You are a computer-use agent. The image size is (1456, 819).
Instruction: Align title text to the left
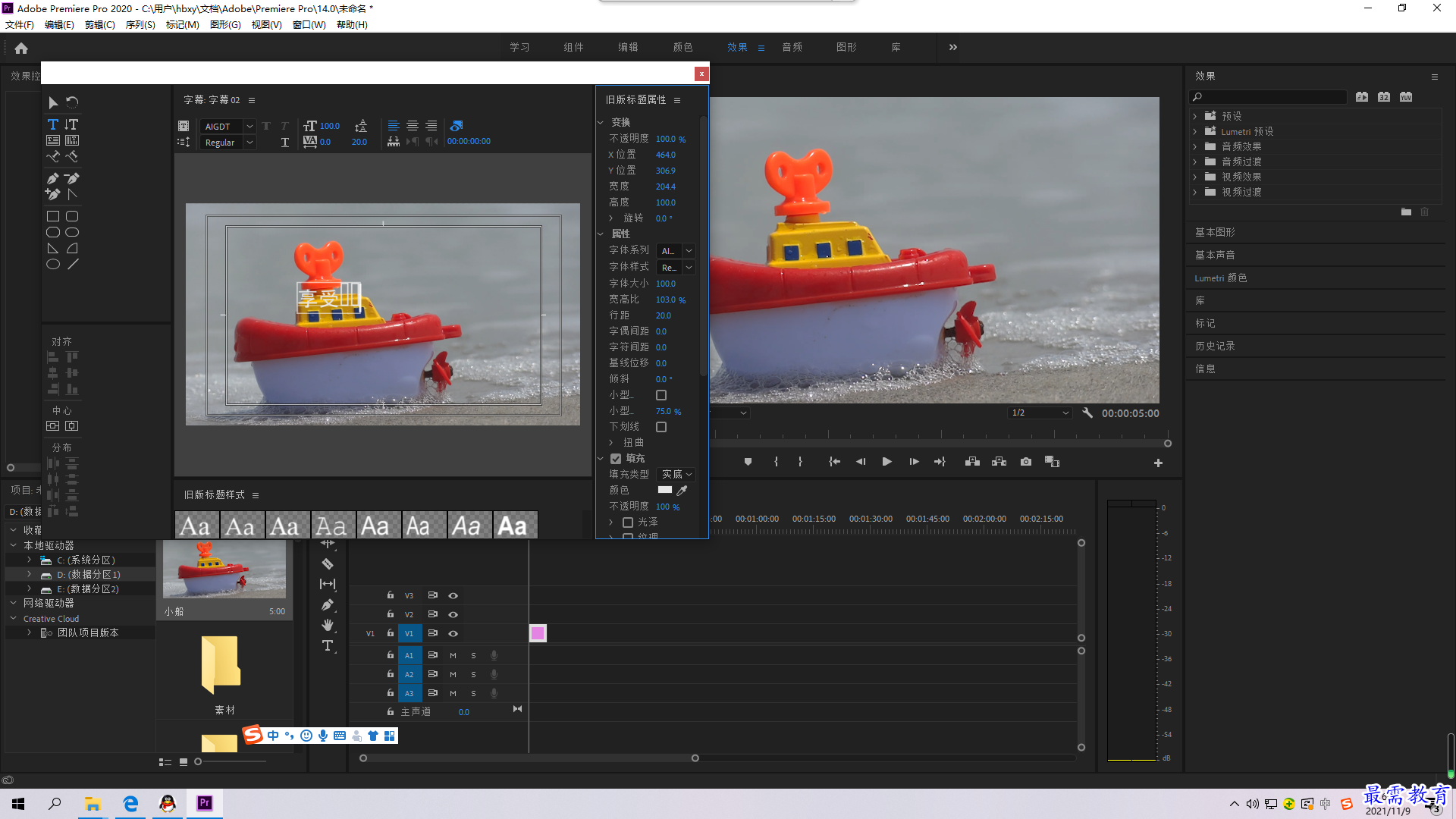pyautogui.click(x=394, y=126)
